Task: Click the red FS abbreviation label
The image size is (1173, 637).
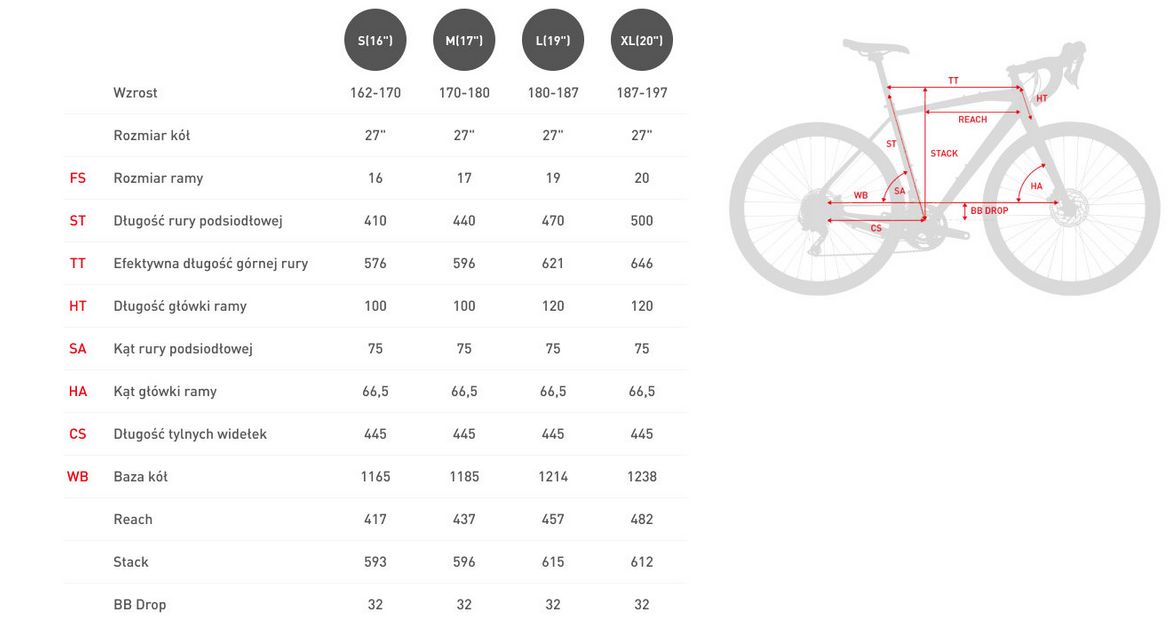Action: [x=78, y=178]
